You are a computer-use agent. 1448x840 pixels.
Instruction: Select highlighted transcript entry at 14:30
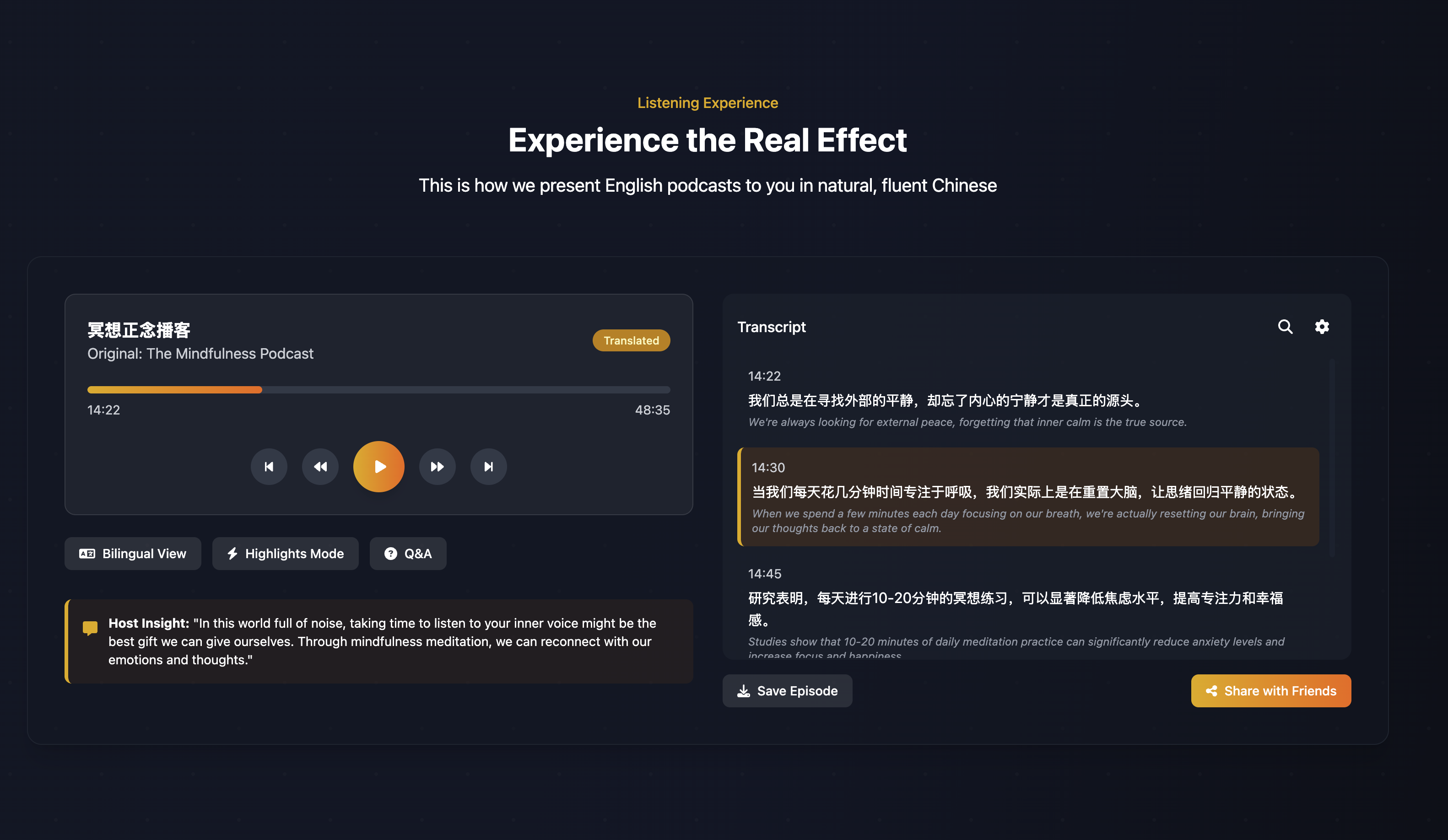tap(1027, 496)
